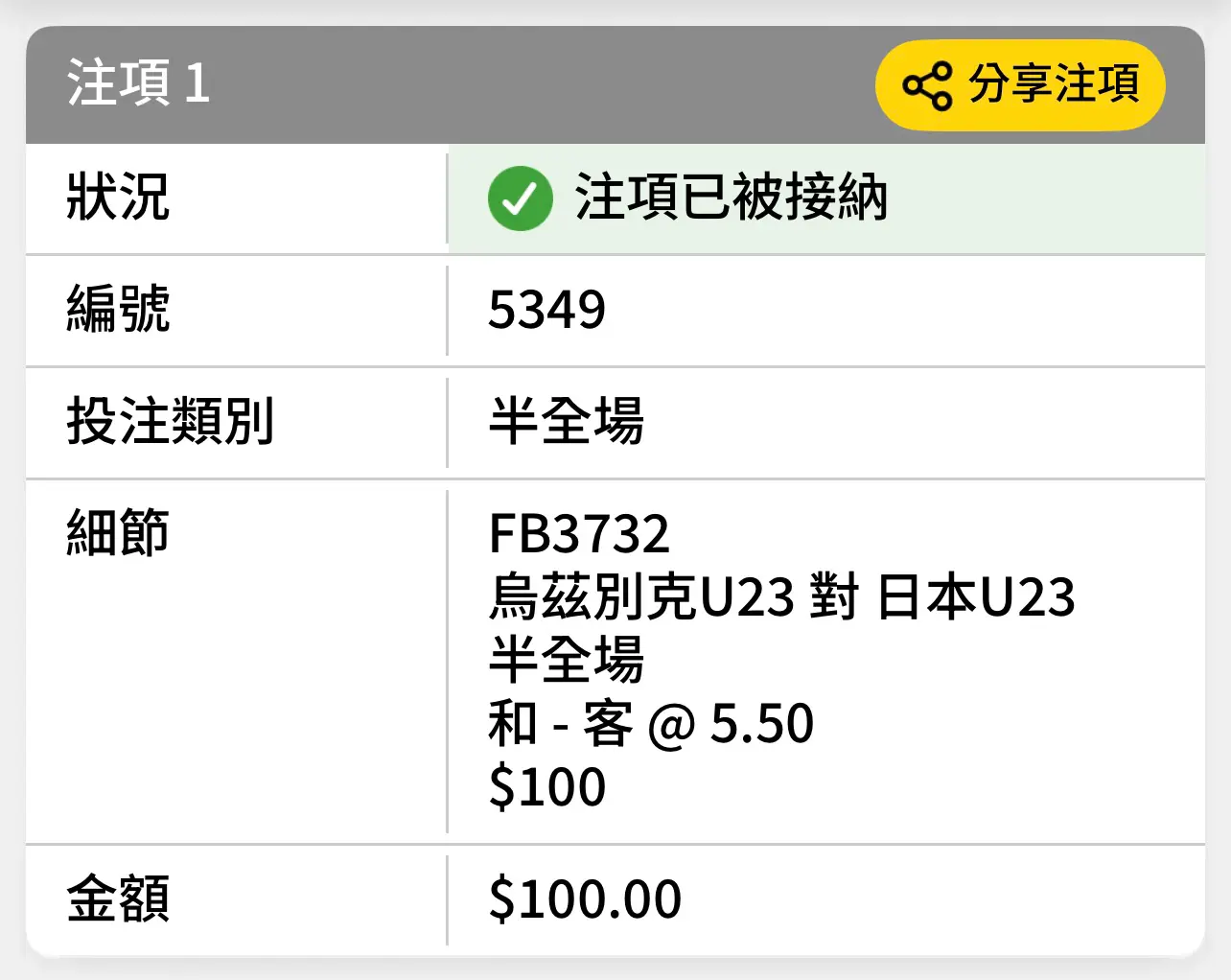Click the 投注類別 bet type label
1231x980 pixels.
pyautogui.click(x=171, y=421)
